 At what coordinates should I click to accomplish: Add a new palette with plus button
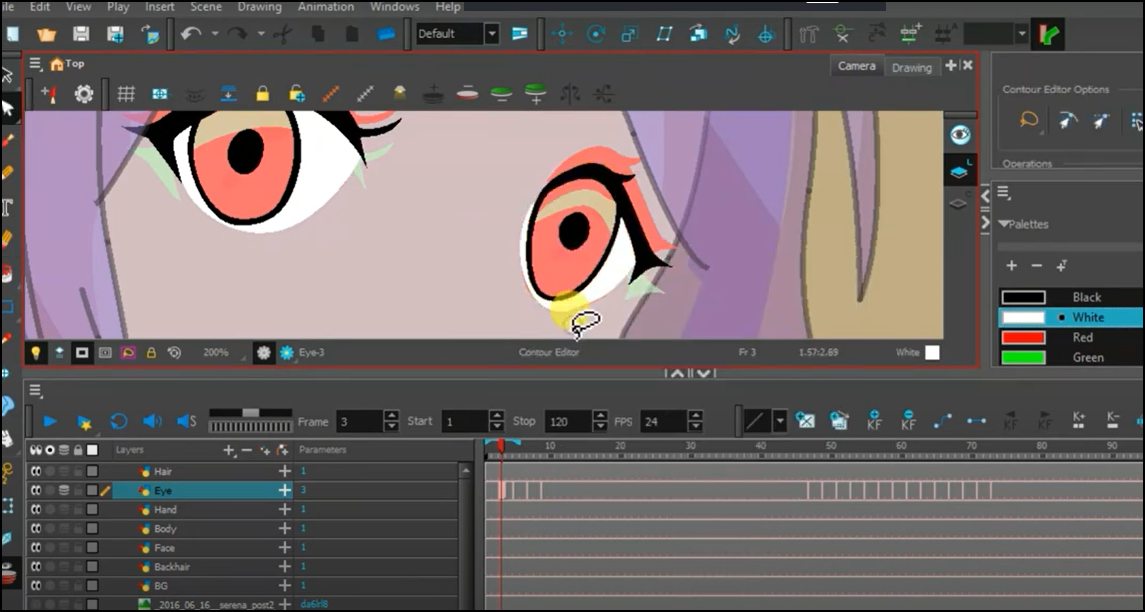(x=1011, y=266)
